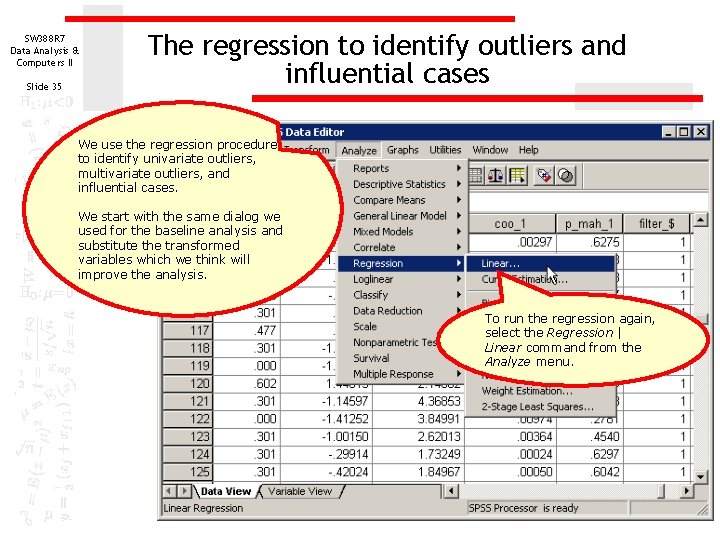
Task: Select the coo_1 column header
Action: tap(510, 224)
